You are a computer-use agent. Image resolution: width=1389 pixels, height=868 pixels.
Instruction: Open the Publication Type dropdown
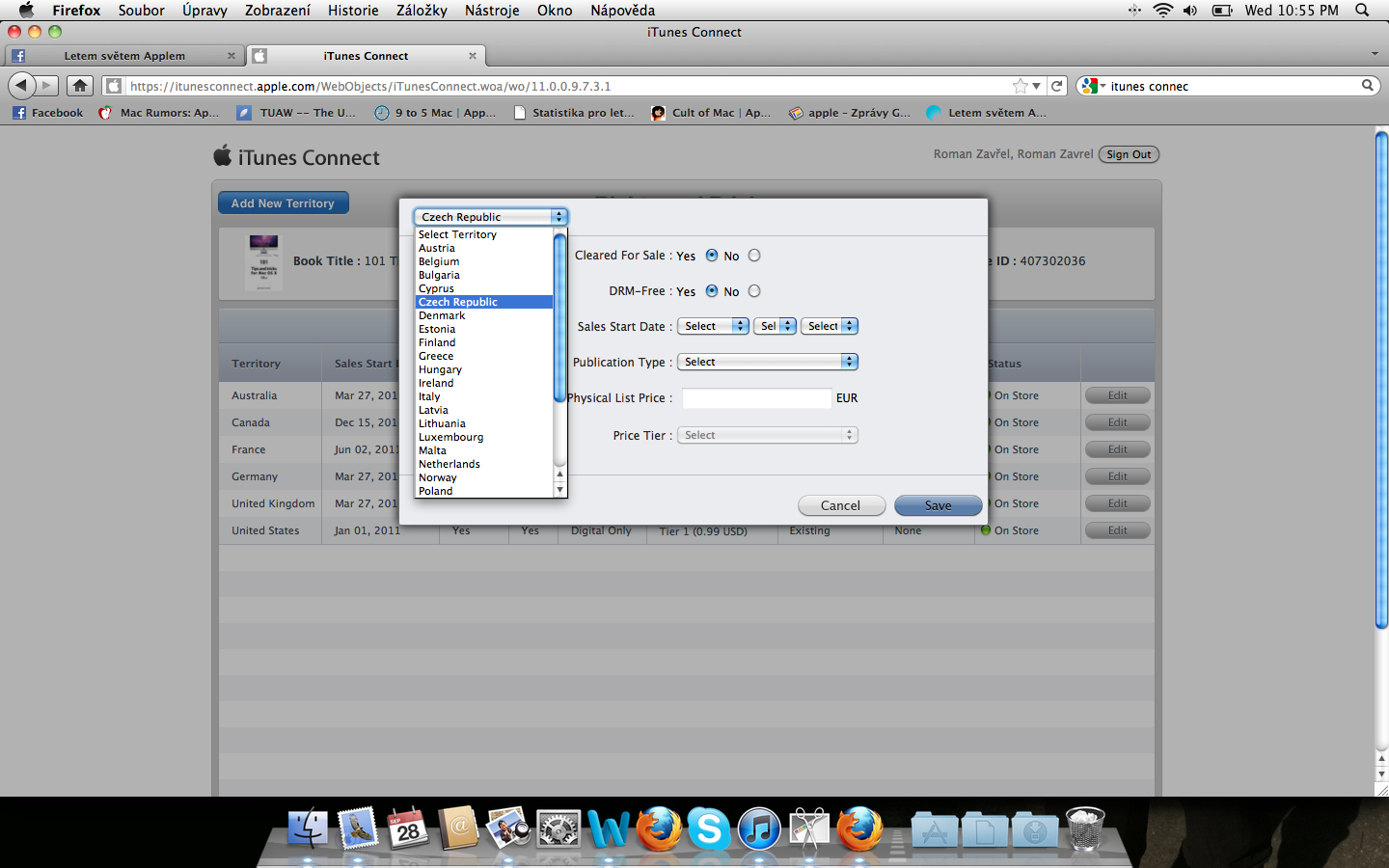768,362
